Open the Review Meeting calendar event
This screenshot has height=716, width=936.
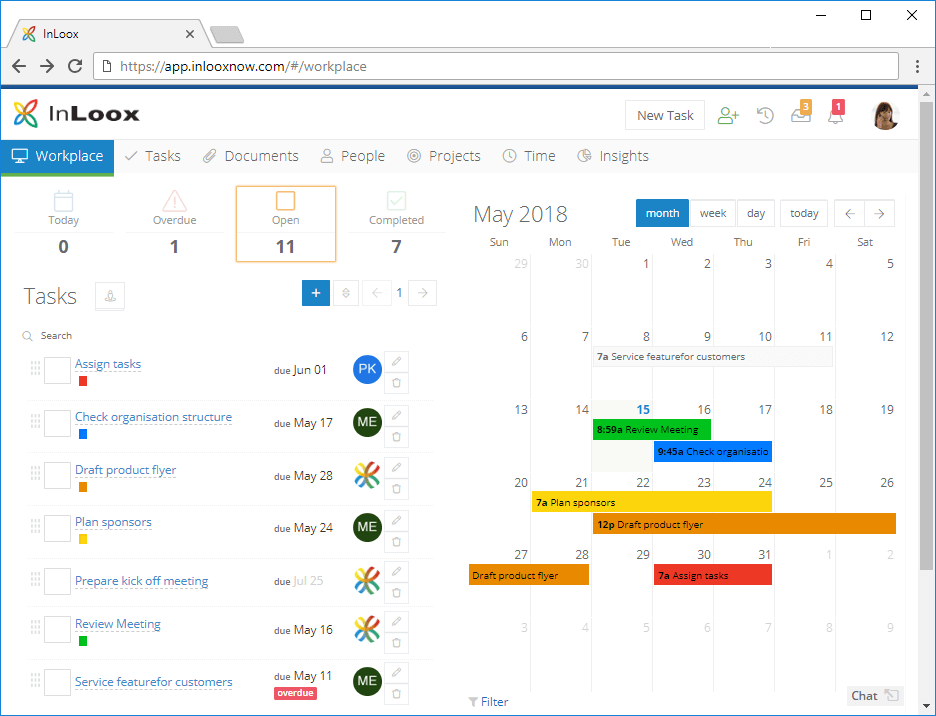652,429
